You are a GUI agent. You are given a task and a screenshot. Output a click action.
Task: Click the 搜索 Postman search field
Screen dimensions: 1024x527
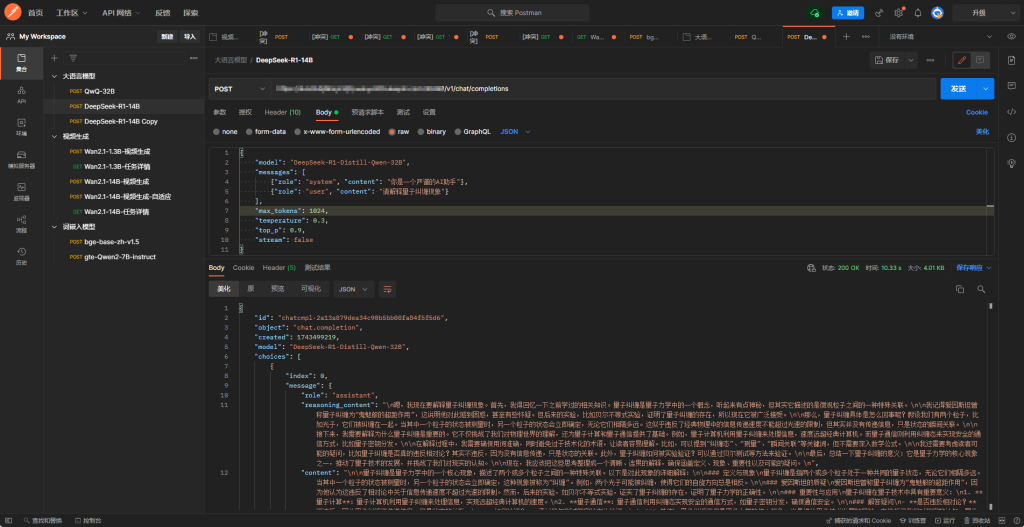513,12
